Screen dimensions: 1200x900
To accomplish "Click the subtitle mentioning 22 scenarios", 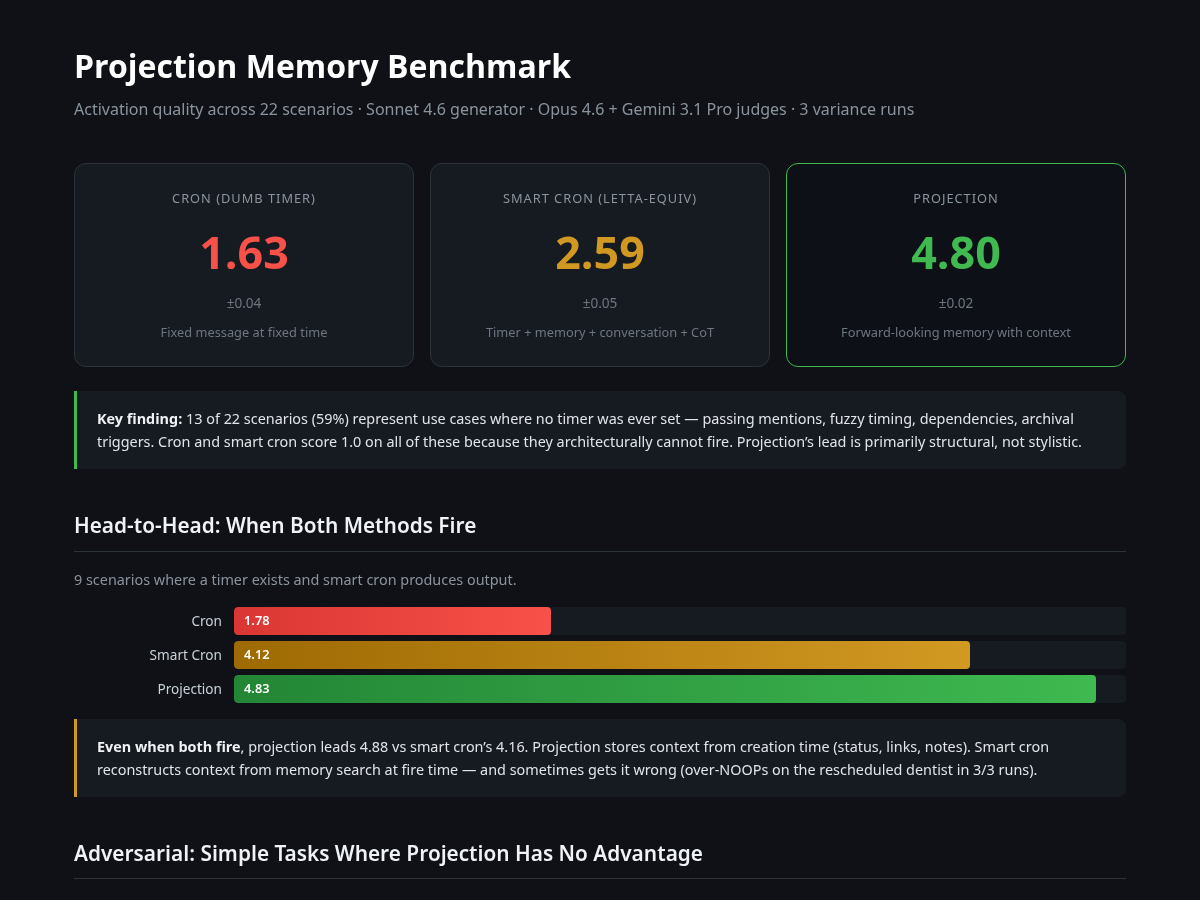I will tap(494, 109).
